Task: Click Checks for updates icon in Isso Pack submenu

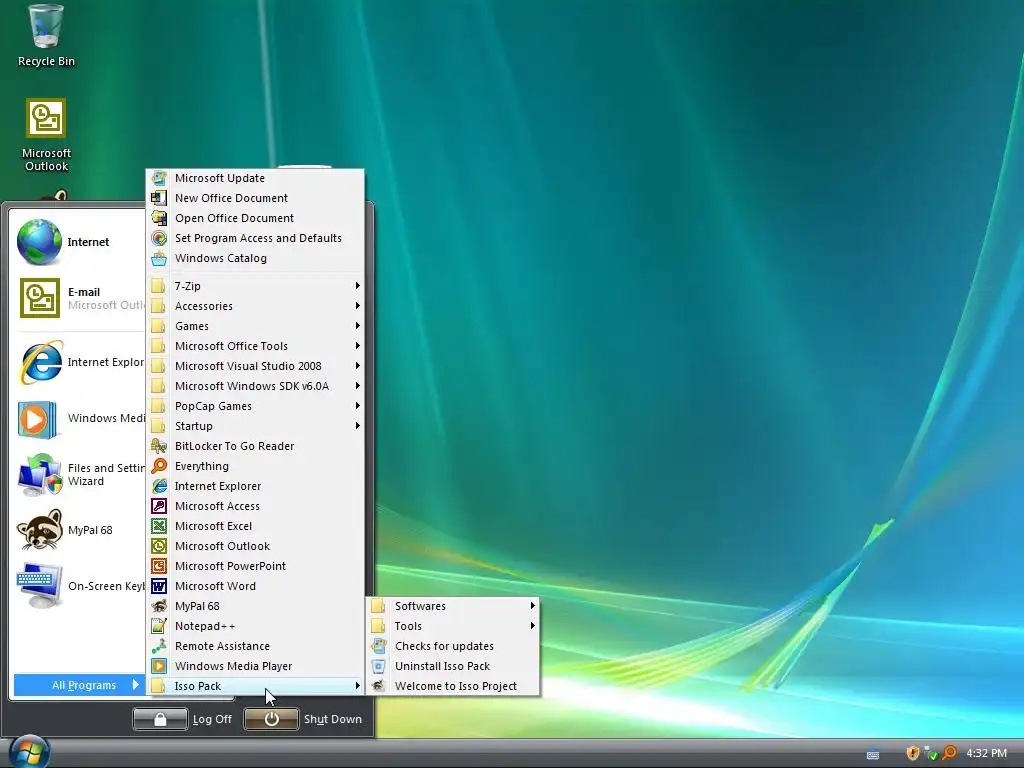Action: click(378, 647)
